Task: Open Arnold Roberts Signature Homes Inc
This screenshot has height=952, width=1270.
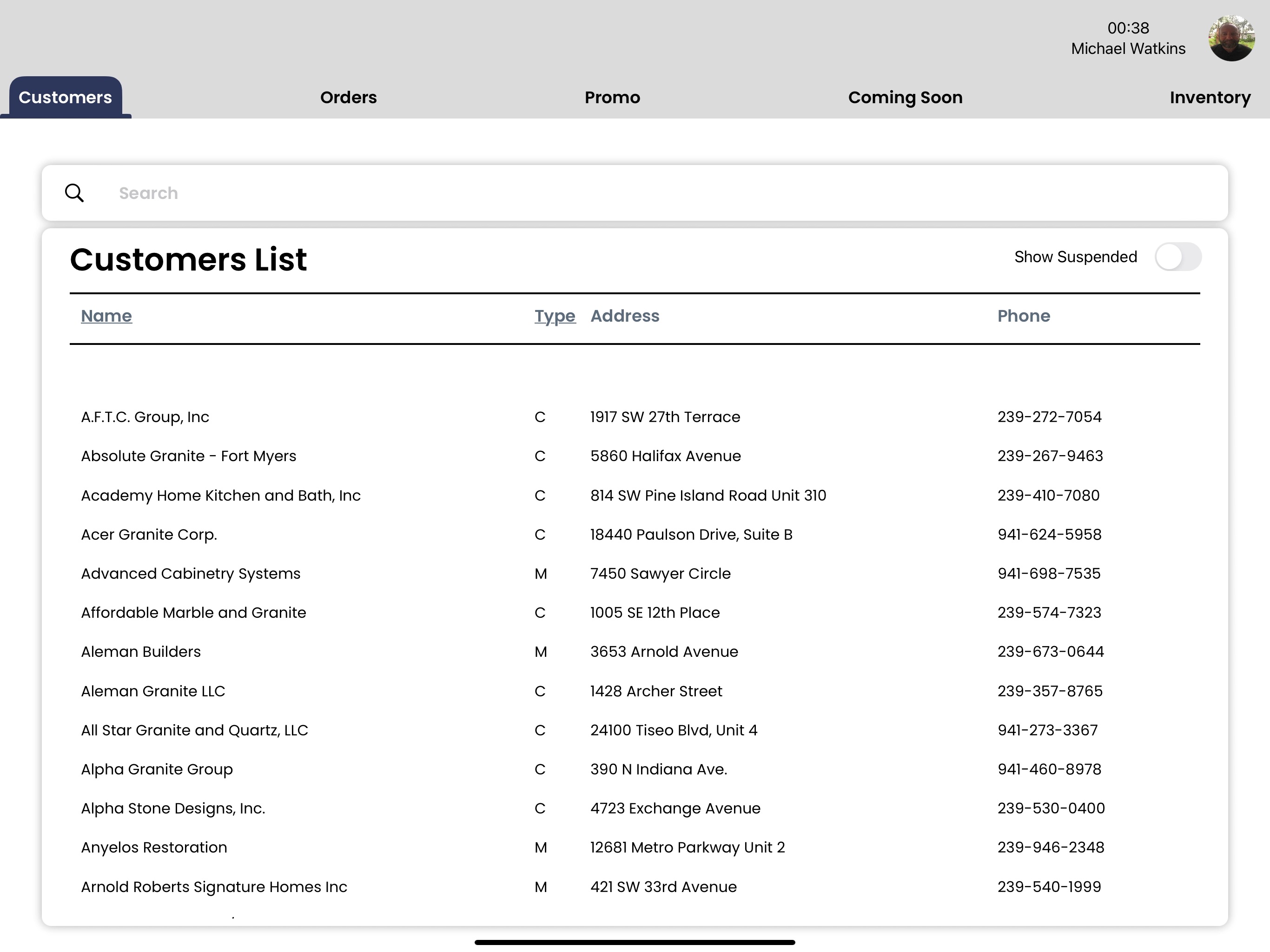Action: click(x=213, y=887)
